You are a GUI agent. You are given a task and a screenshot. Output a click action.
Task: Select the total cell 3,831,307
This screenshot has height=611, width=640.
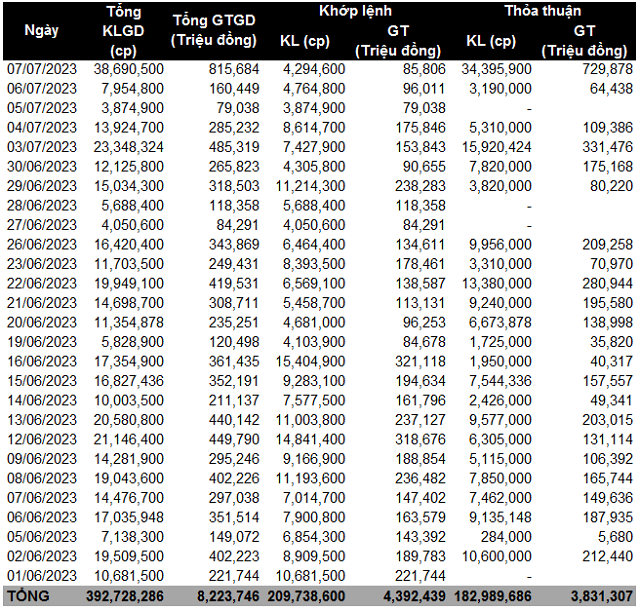(x=598, y=598)
